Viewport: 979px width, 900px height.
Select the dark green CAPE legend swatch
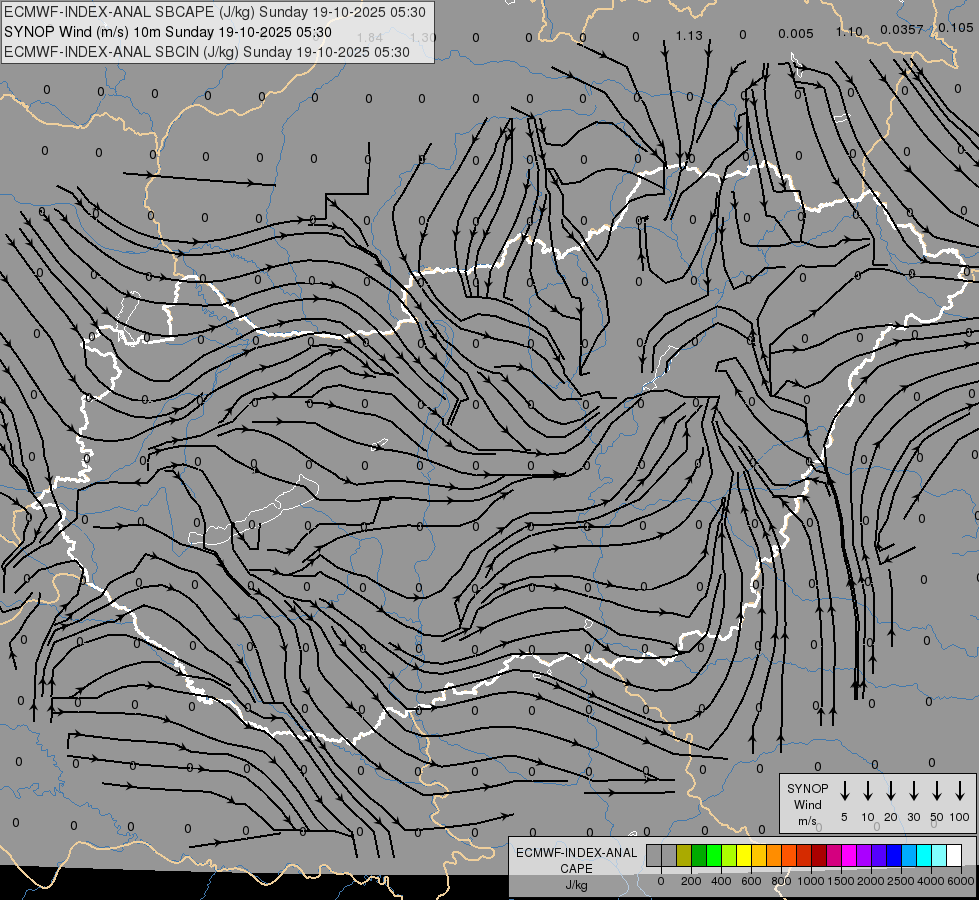coord(699,855)
